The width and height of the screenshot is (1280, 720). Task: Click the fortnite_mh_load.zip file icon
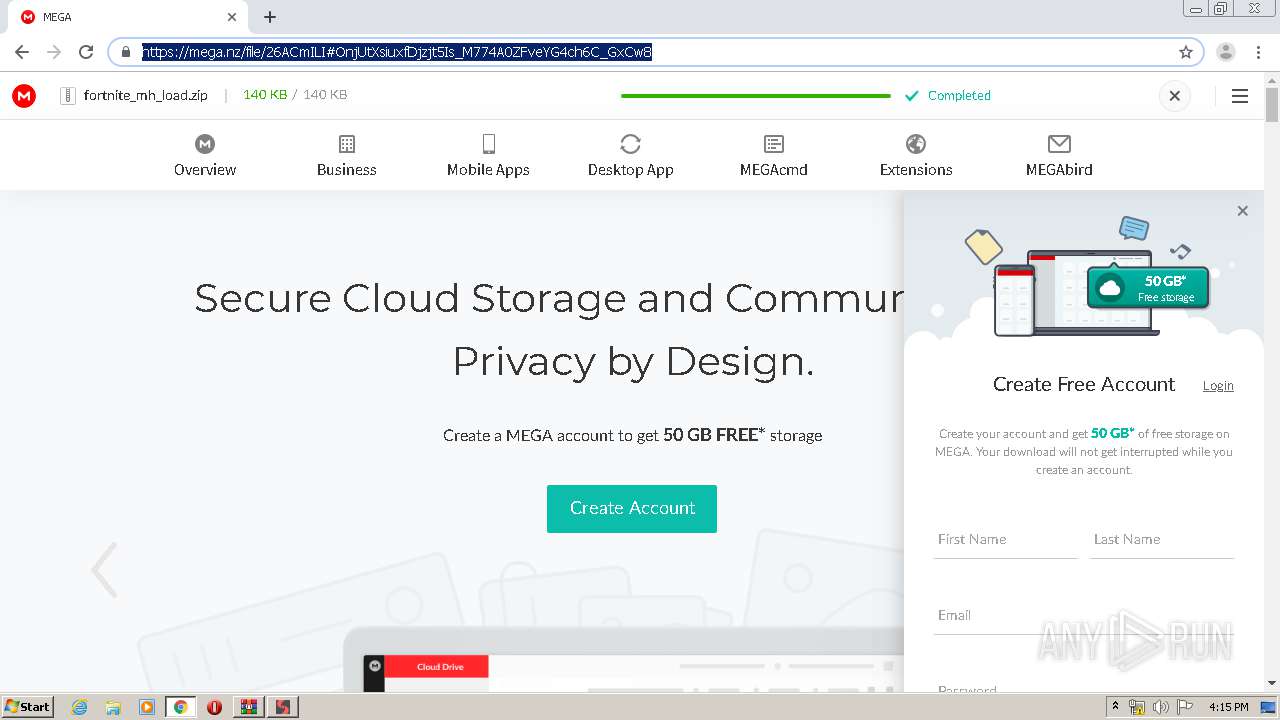[68, 96]
